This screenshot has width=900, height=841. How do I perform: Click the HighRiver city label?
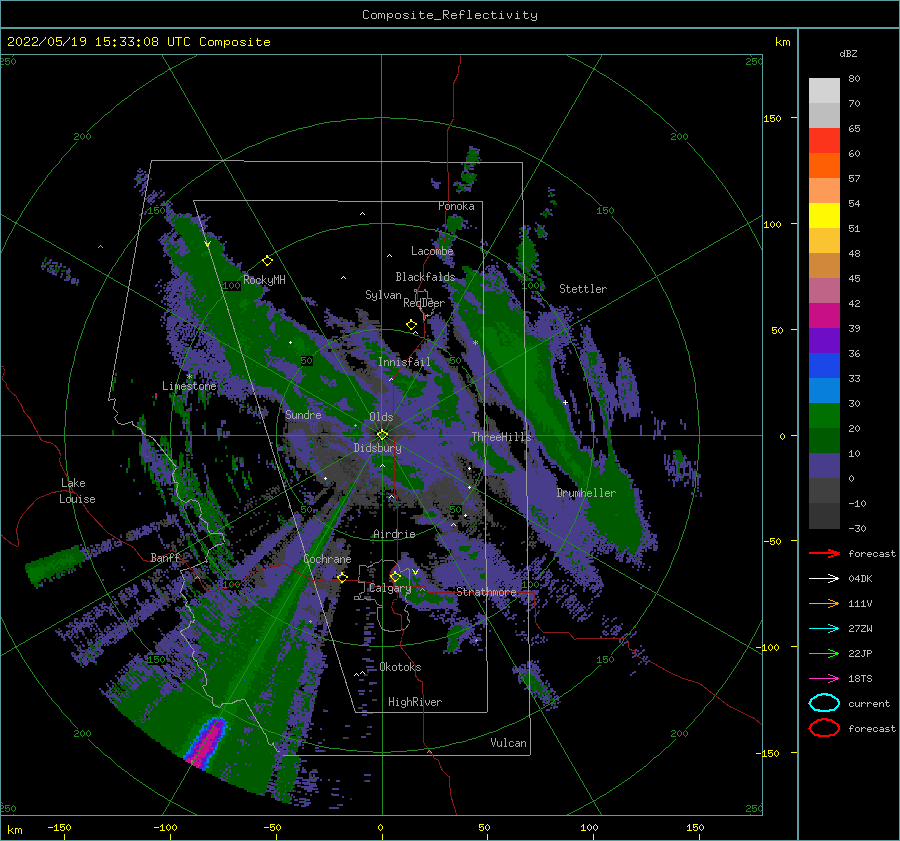coord(415,702)
